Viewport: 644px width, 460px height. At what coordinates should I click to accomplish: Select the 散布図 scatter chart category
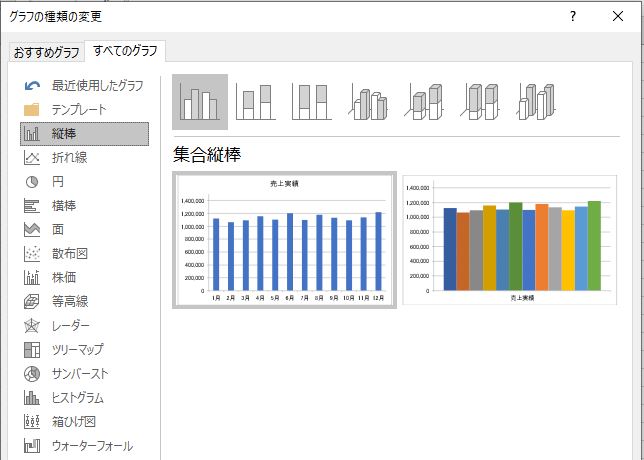84,254
